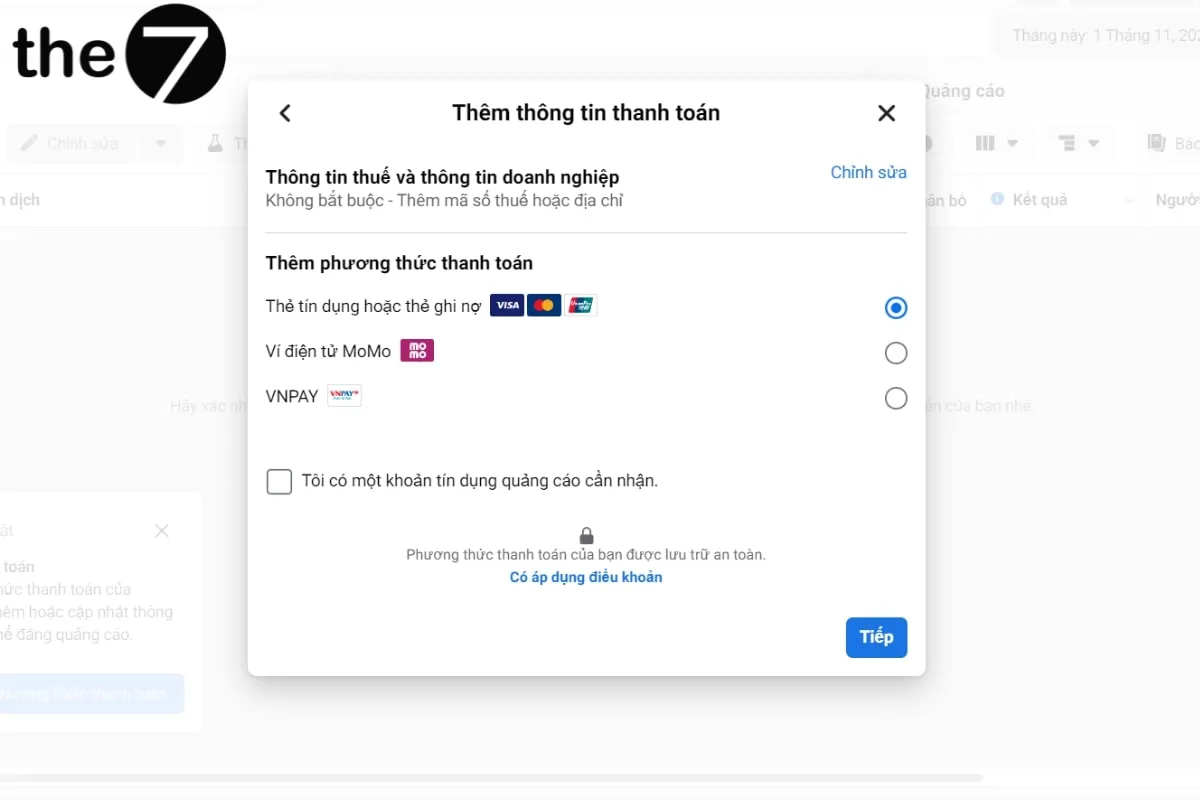Dismiss the payment notice card at bottom-left
Screen dimensions: 1200x800
[162, 531]
